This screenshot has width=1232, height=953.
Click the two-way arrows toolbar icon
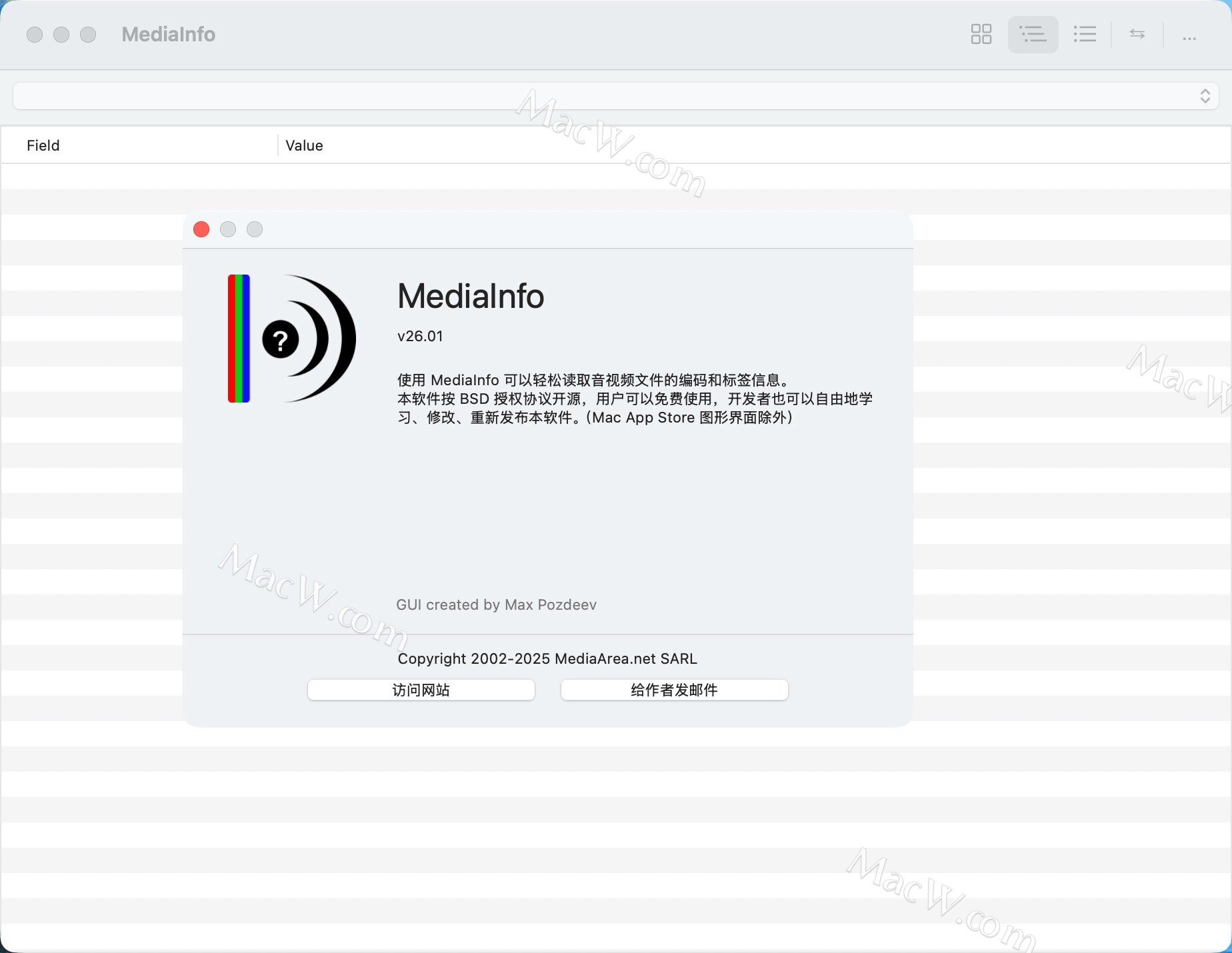click(1137, 35)
